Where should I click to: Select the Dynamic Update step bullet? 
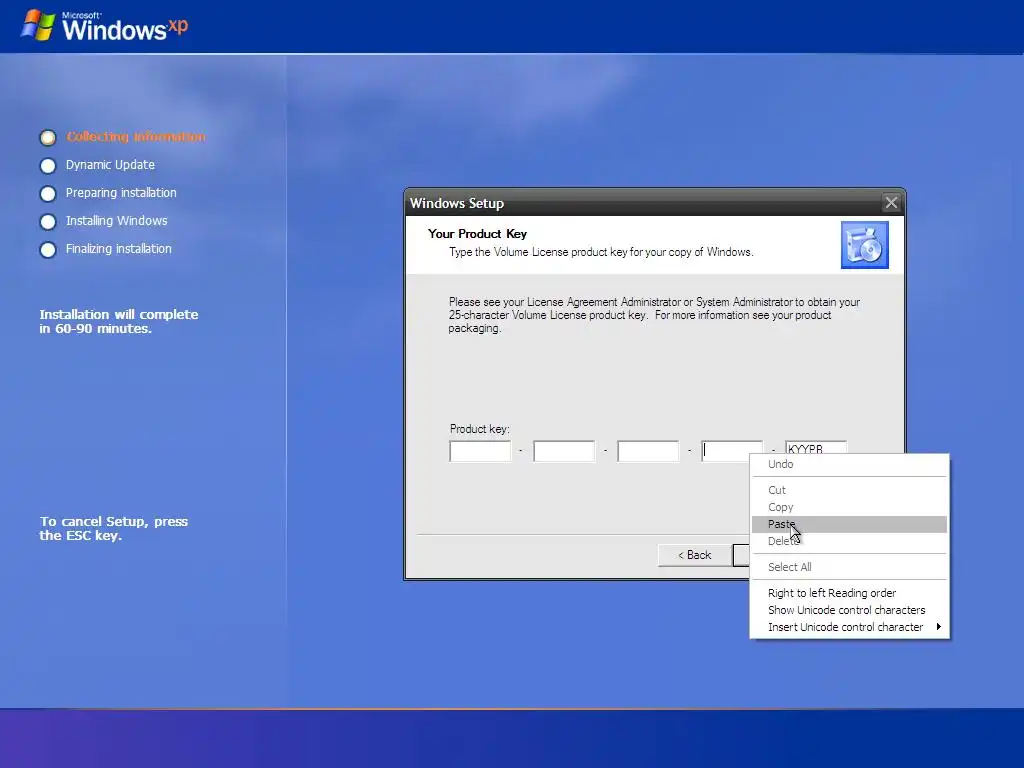[48, 166]
